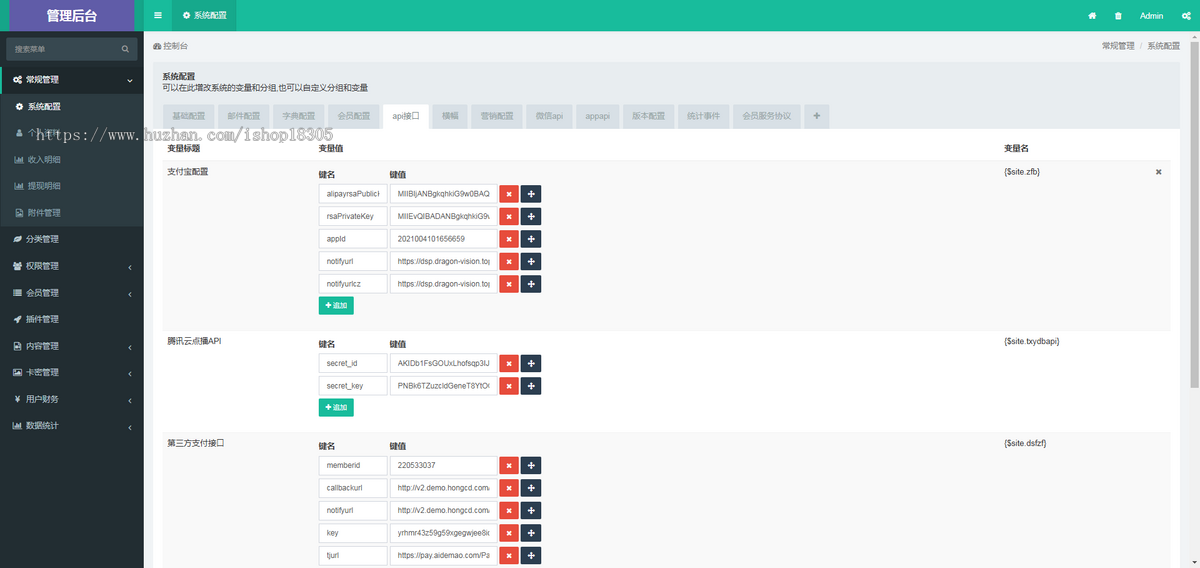This screenshot has height=568, width=1200.
Task: Open the cogs settings icon at top right
Action: (x=1186, y=16)
